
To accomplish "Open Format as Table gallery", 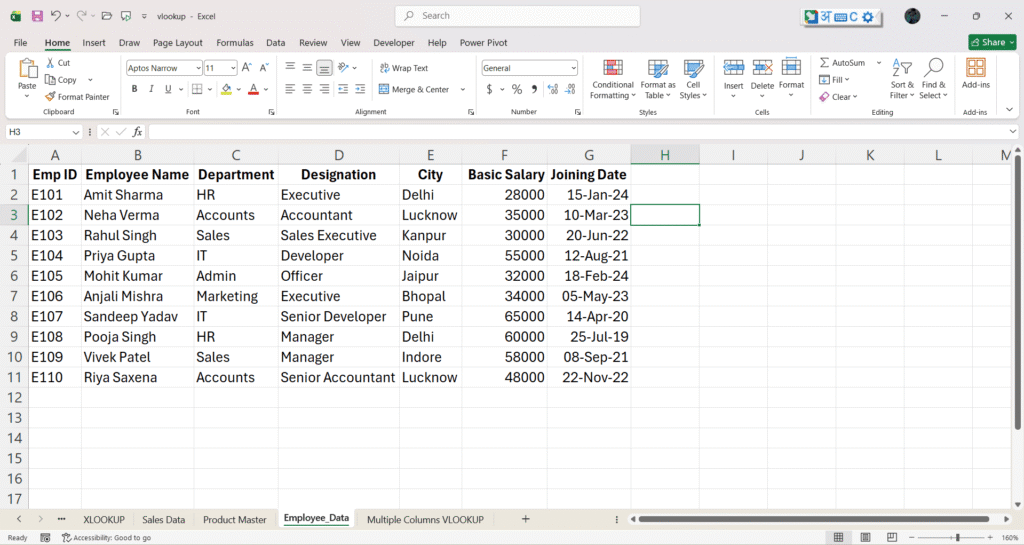I will coord(658,79).
